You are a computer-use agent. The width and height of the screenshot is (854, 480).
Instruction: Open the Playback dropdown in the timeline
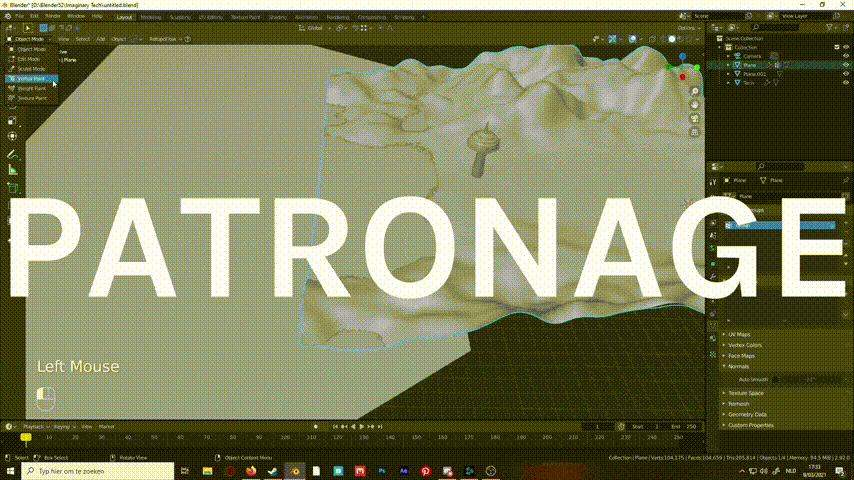click(x=35, y=427)
